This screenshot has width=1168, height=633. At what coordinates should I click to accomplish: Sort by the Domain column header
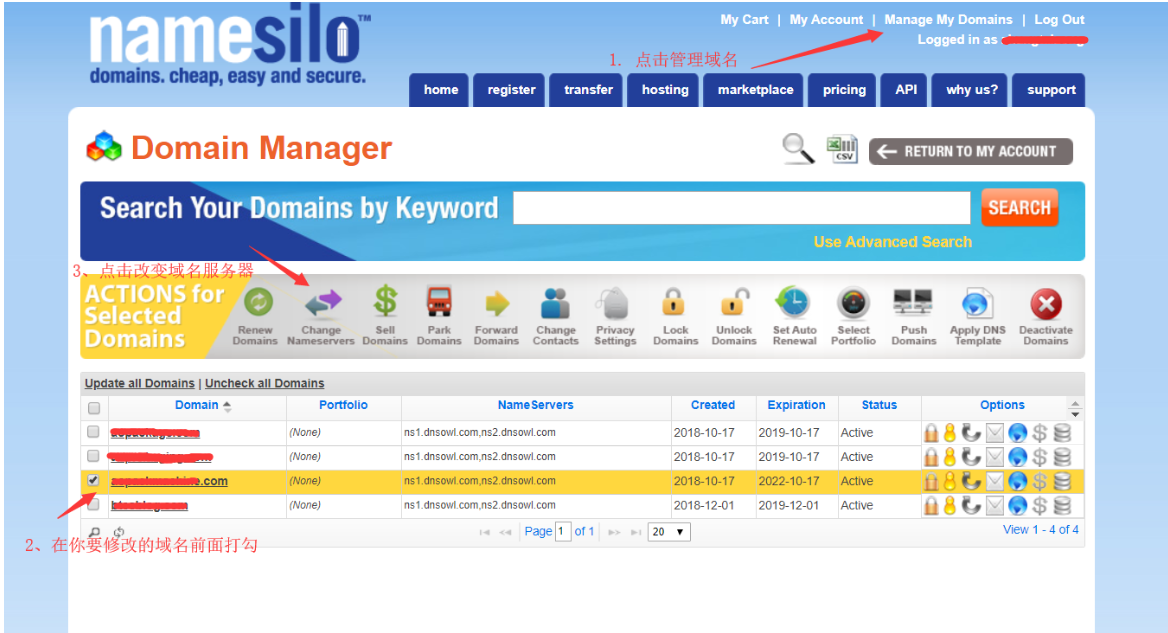pos(197,405)
